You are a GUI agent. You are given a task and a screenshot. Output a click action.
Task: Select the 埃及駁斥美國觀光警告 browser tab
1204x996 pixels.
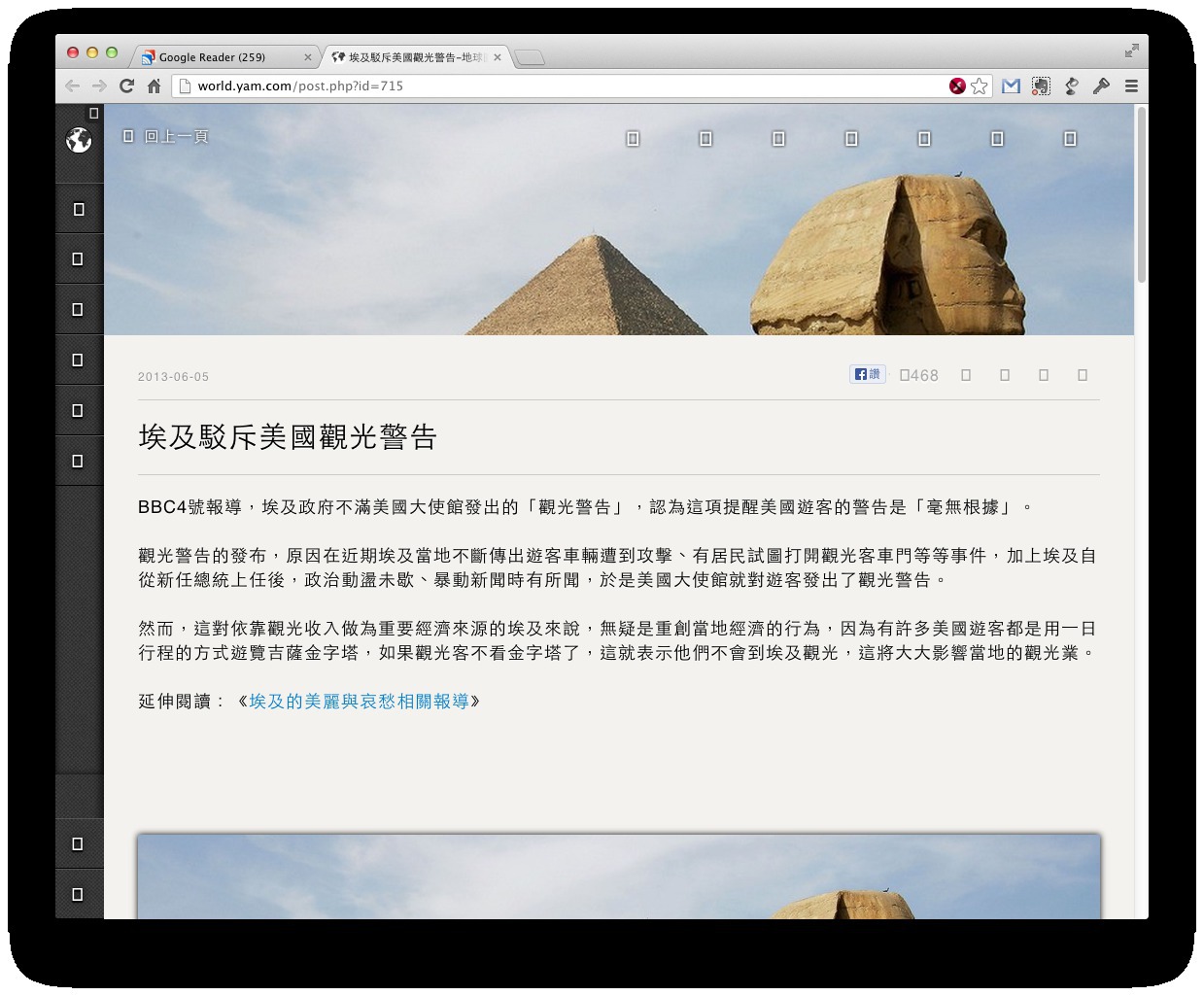416,57
